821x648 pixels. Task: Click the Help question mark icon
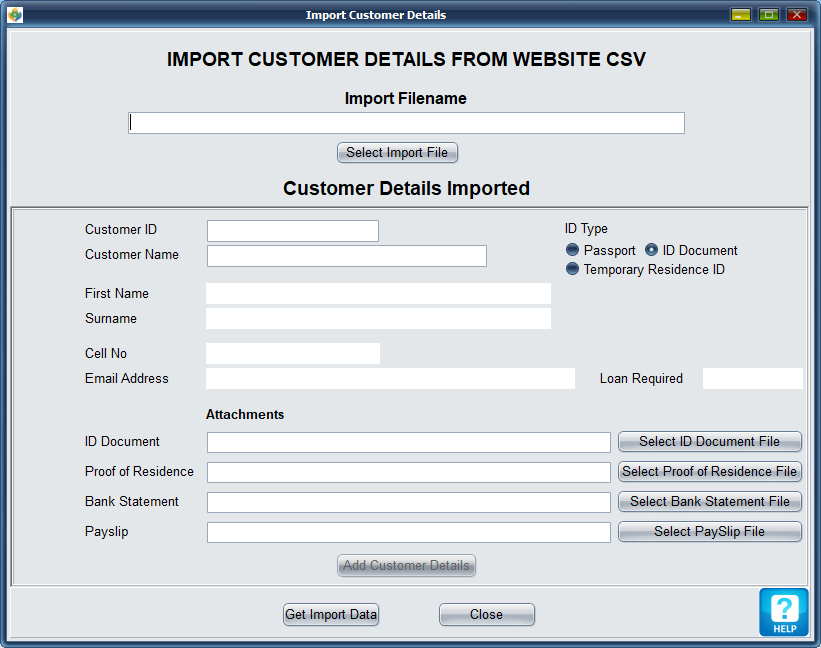pyautogui.click(x=784, y=611)
